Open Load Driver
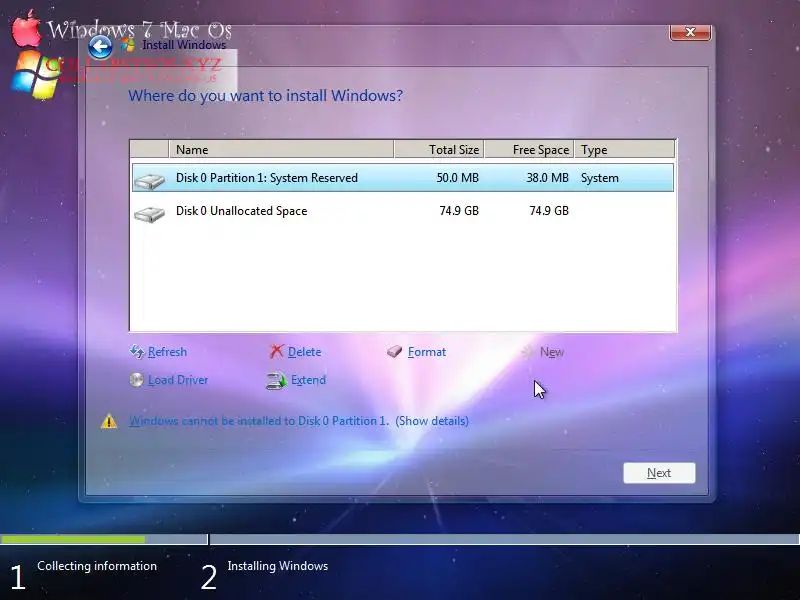This screenshot has height=600, width=800. [x=178, y=380]
